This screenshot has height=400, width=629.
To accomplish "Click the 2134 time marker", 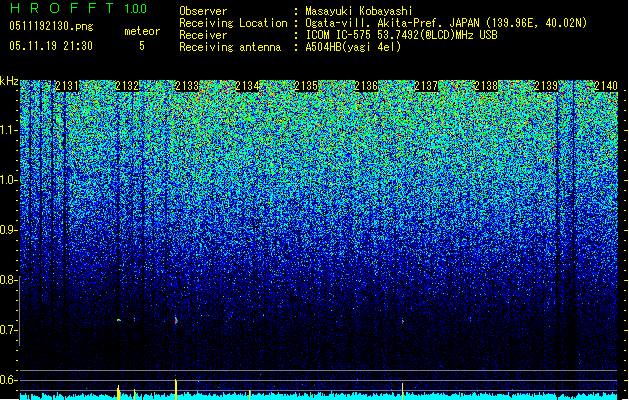I will [247, 86].
